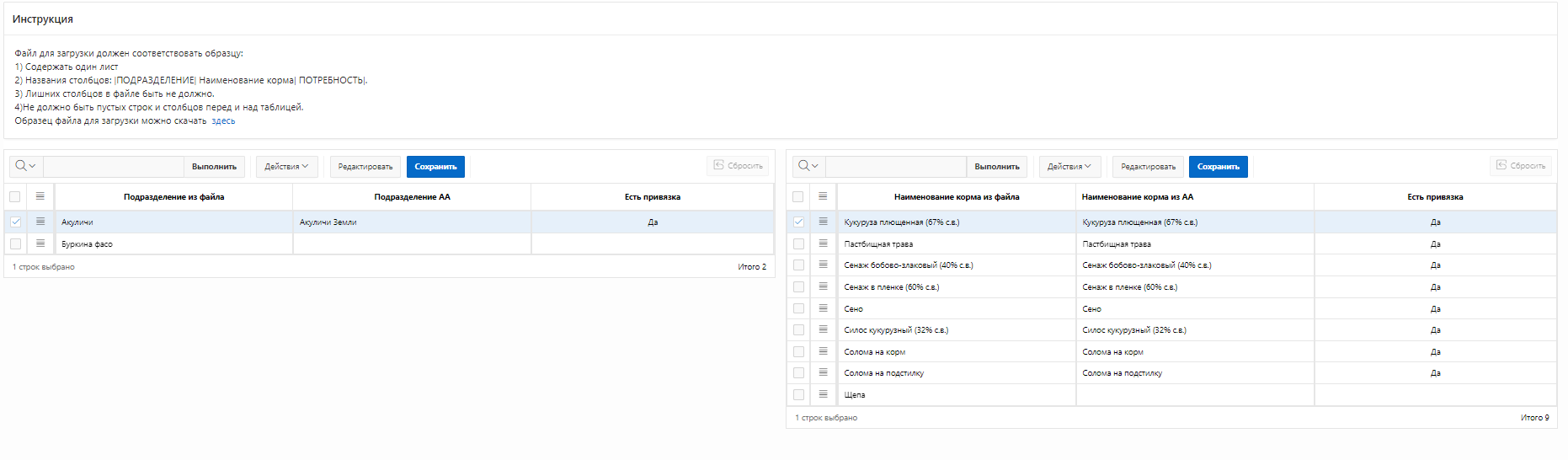Tick the checkbox for Силос кукурузный row
Image resolution: width=1568 pixels, height=460 pixels.
pos(798,330)
